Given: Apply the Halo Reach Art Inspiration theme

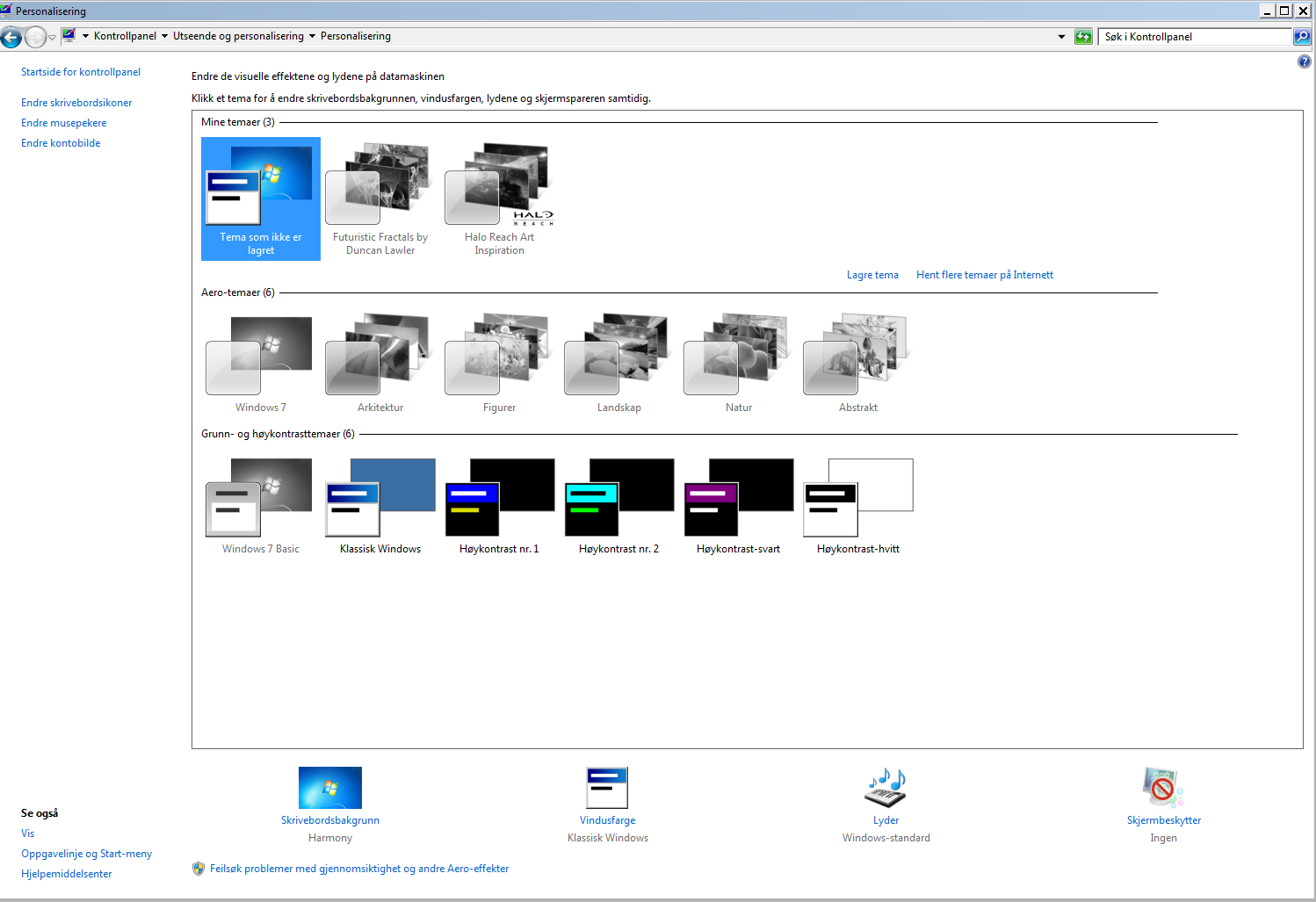Looking at the screenshot, I should [x=500, y=198].
